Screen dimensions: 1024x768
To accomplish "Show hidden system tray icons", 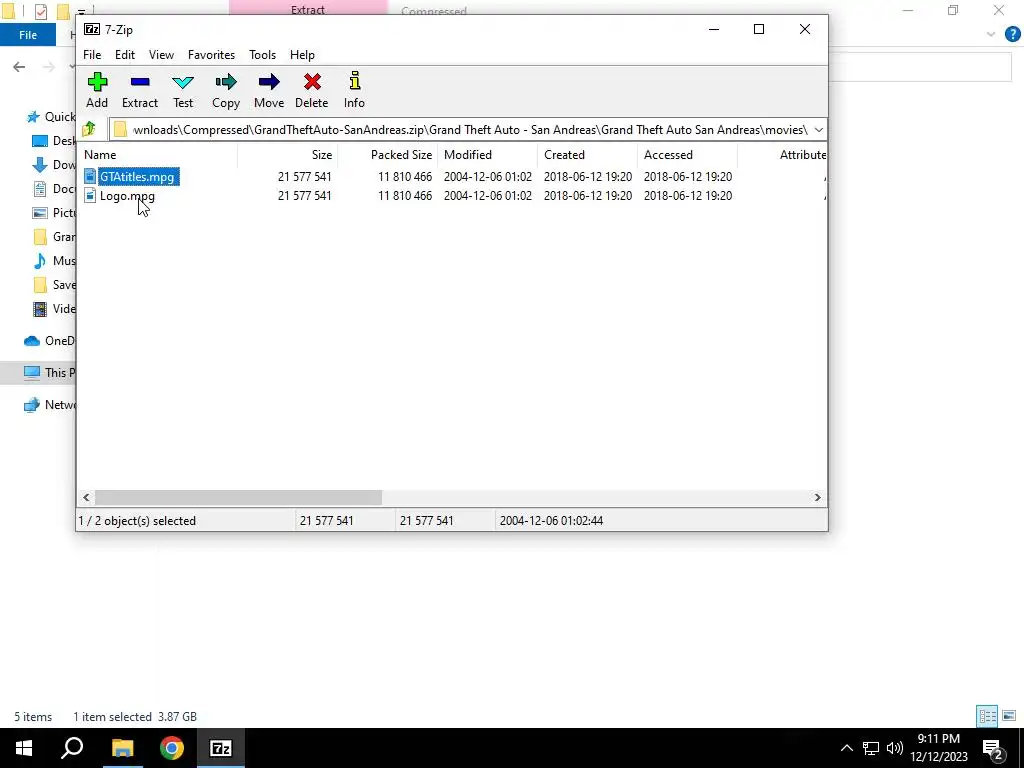I will click(846, 748).
